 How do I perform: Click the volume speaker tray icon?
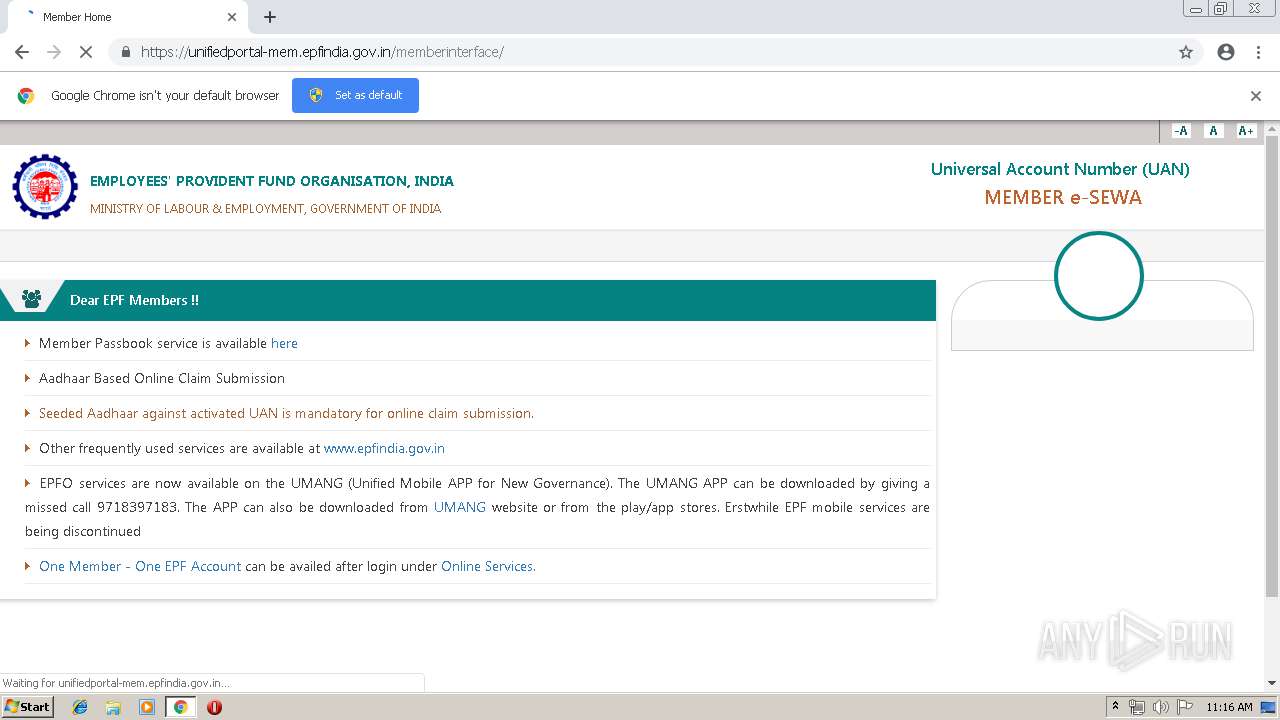point(1161,707)
